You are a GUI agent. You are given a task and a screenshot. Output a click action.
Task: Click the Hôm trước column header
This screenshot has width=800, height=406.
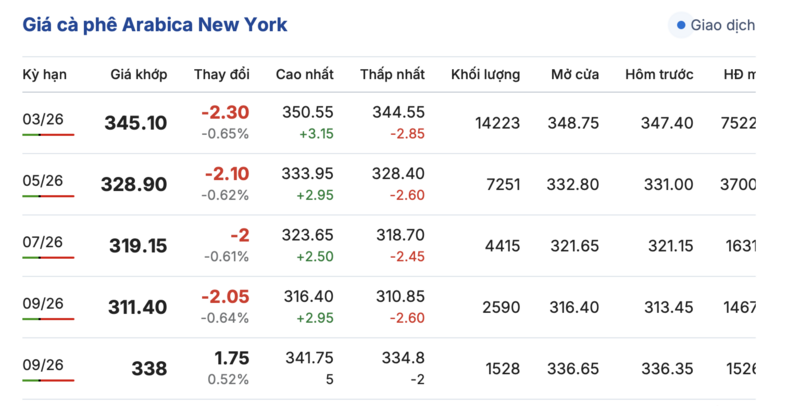[659, 75]
